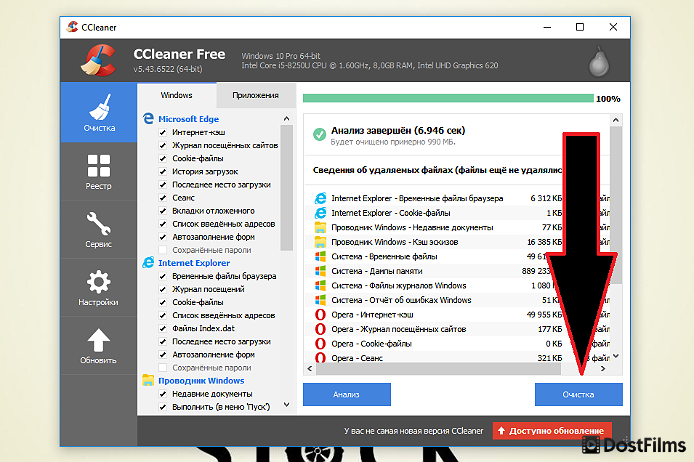Open the Очистка cleaner section in sidebar

[99, 112]
